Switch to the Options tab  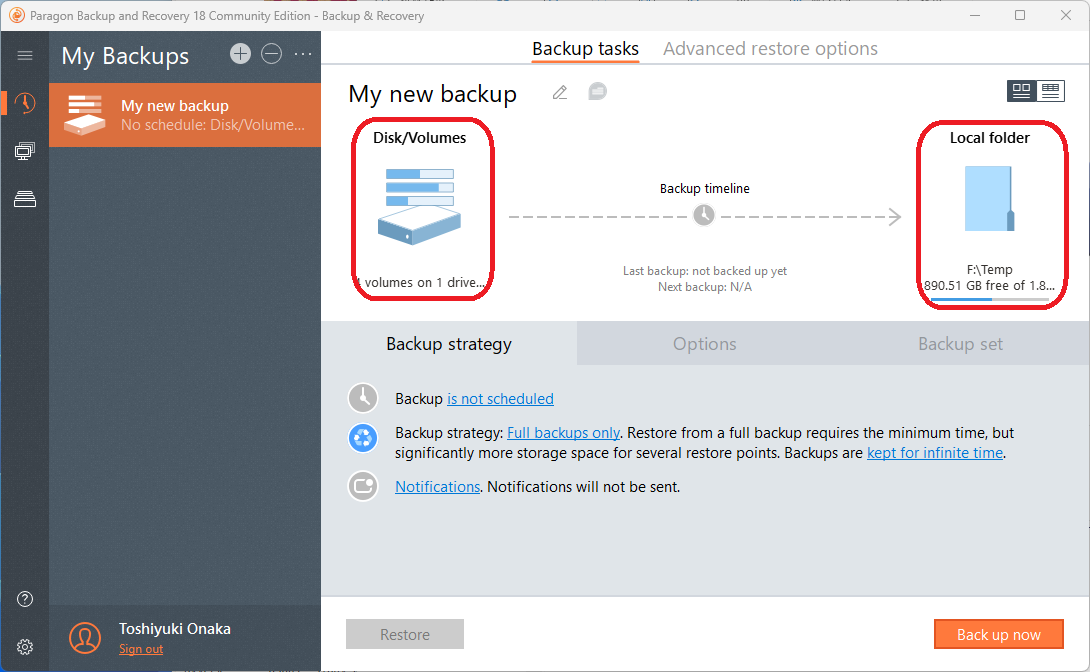click(x=704, y=344)
